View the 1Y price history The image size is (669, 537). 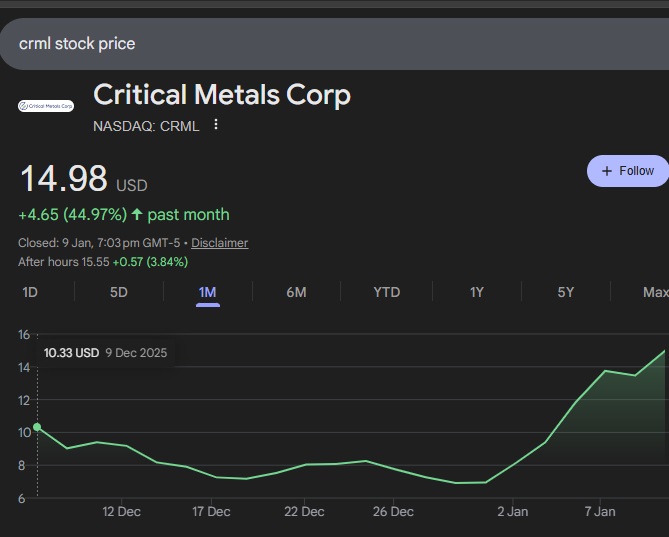pos(477,292)
